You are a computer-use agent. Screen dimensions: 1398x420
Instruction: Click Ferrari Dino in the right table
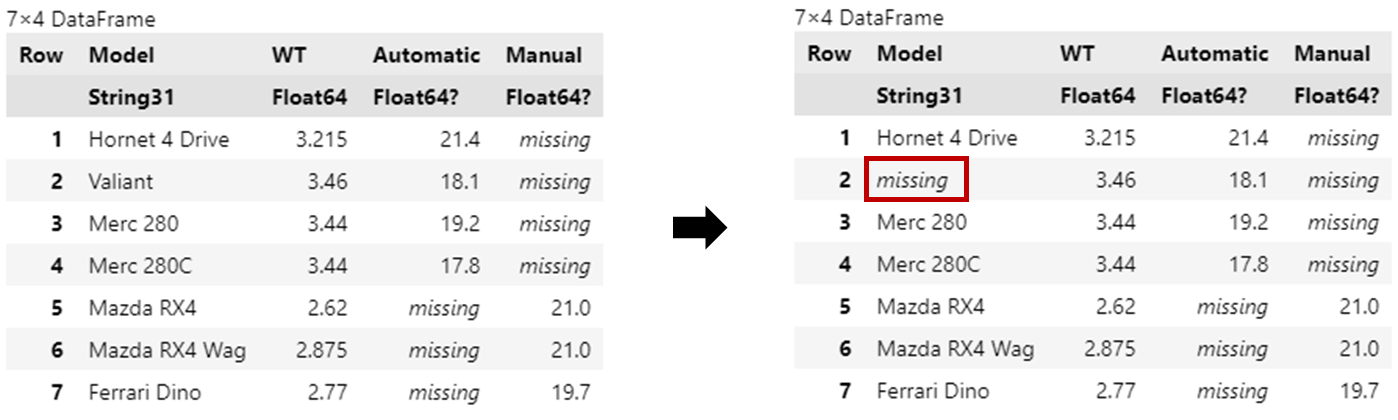(x=933, y=391)
